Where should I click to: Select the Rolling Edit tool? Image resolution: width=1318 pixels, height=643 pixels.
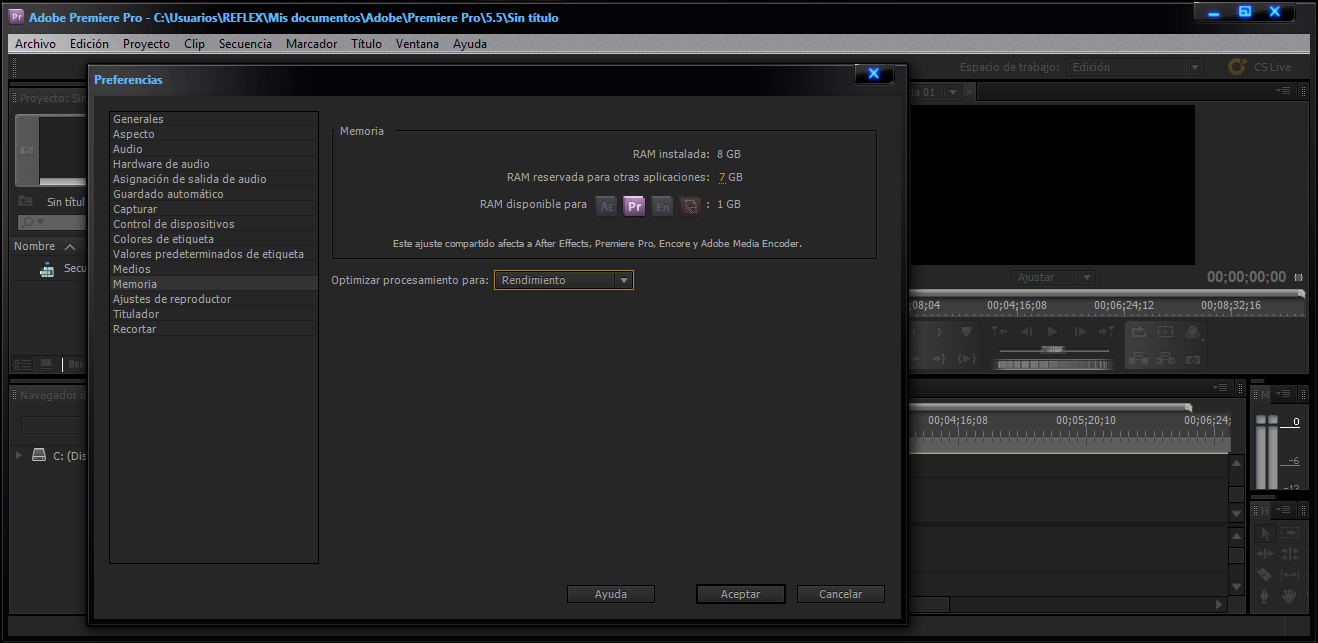pyautogui.click(x=1290, y=553)
